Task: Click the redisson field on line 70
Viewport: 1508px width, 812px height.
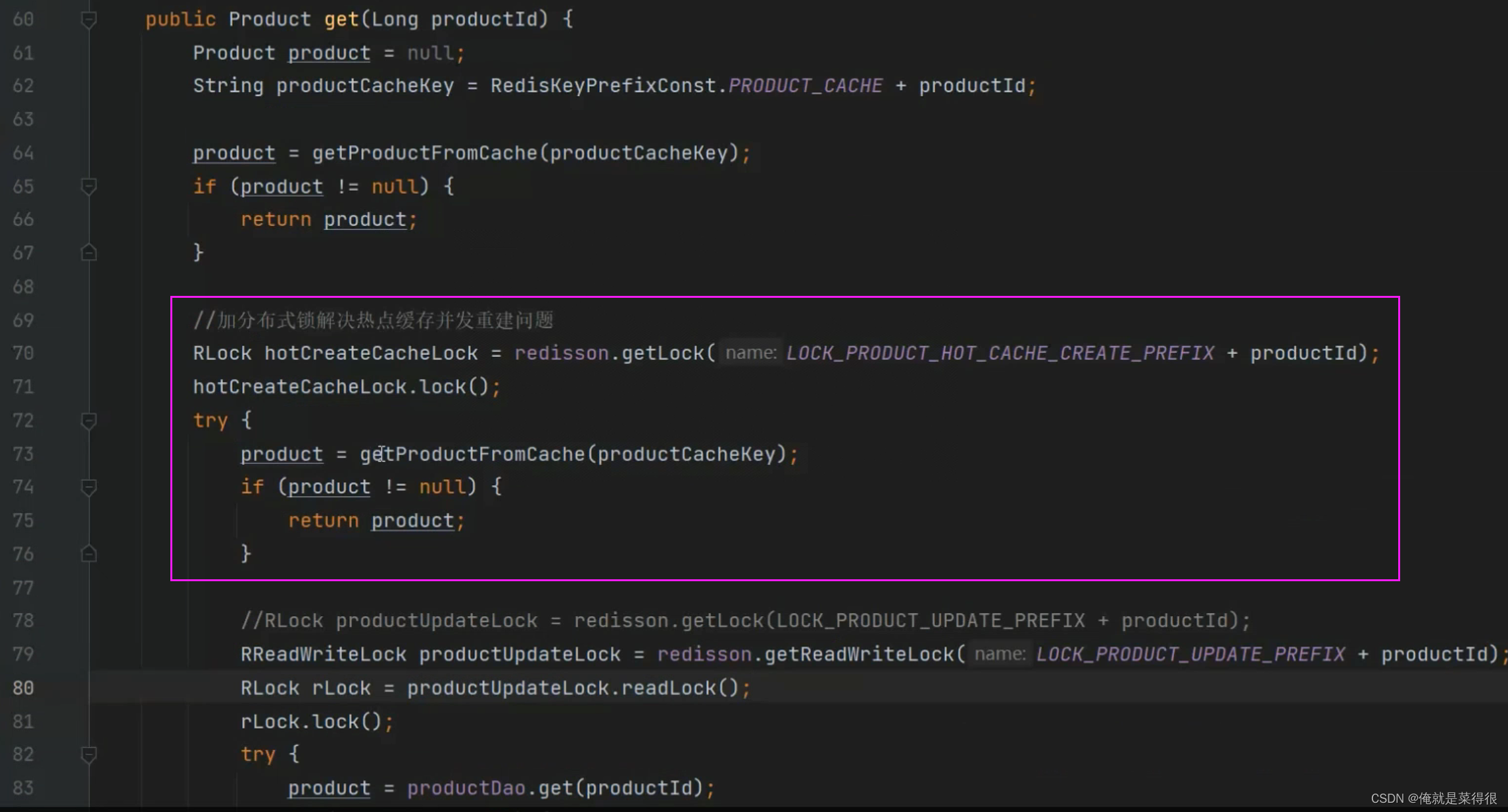Action: pos(562,353)
